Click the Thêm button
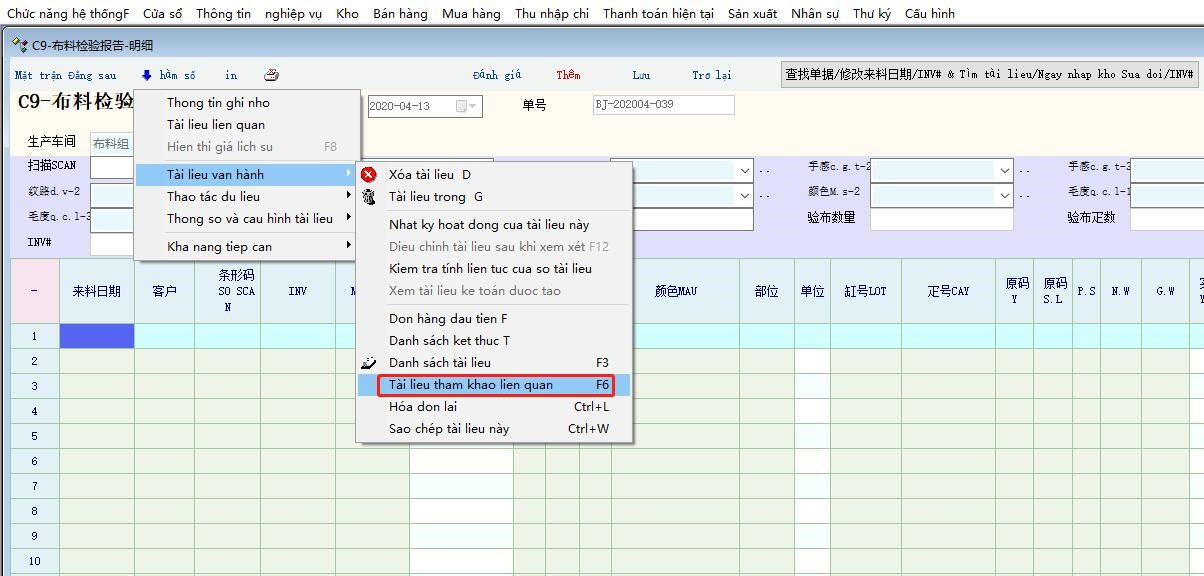 [568, 75]
